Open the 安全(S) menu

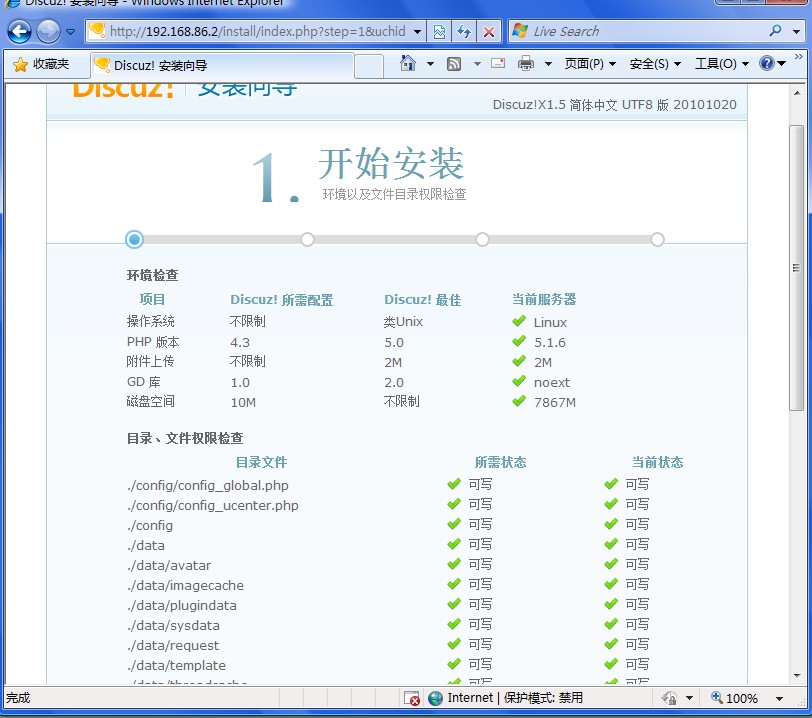pos(655,64)
